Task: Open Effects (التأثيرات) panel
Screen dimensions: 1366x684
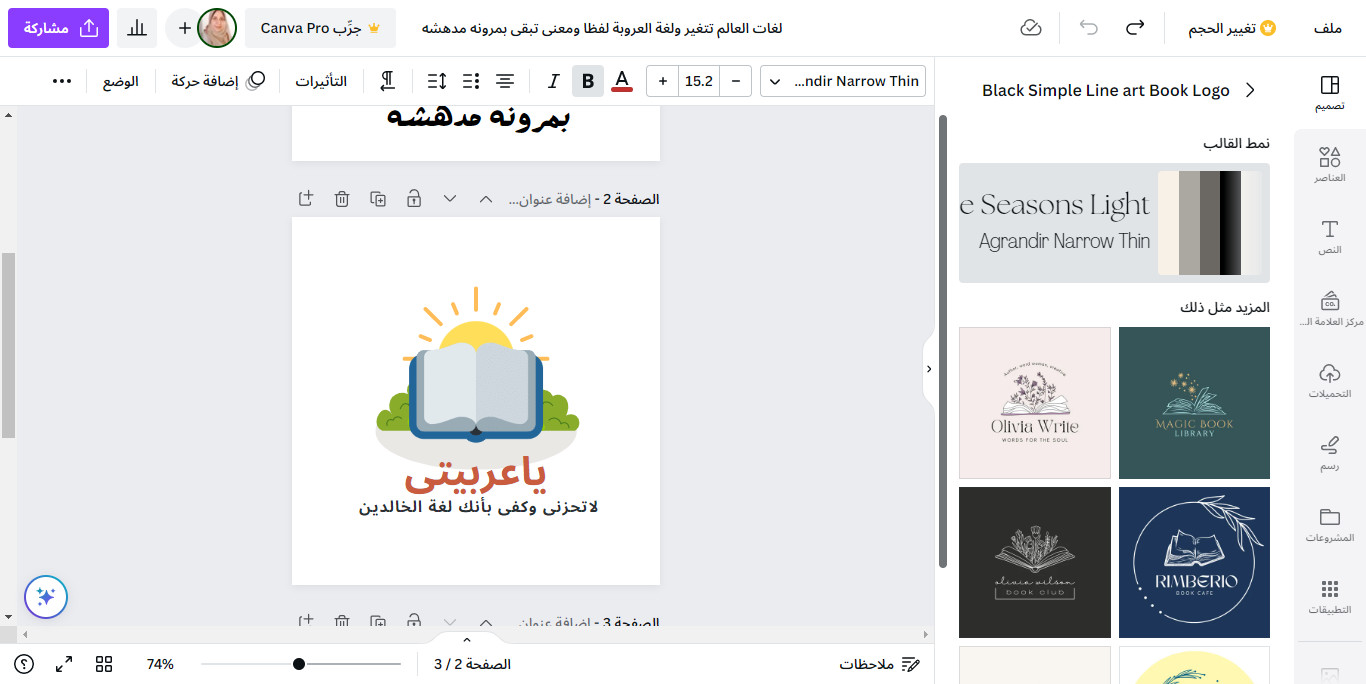Action: (x=321, y=81)
